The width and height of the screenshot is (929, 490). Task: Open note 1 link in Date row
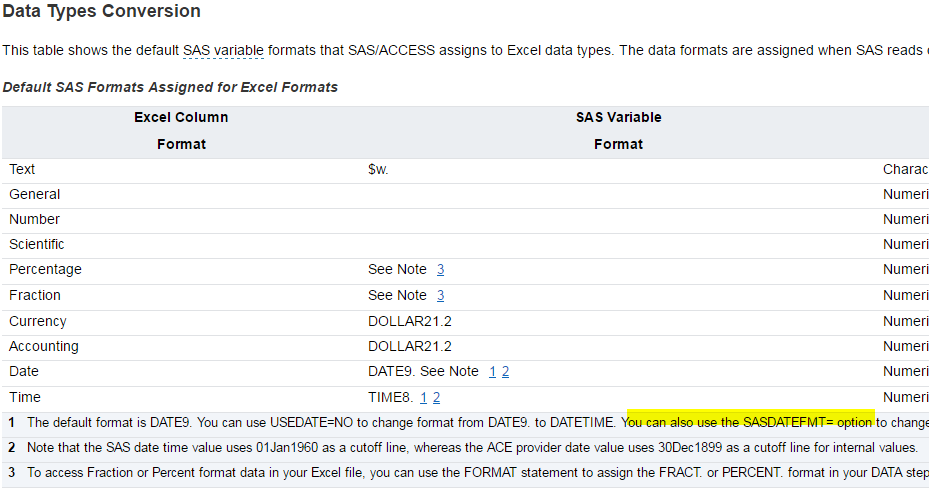(492, 372)
